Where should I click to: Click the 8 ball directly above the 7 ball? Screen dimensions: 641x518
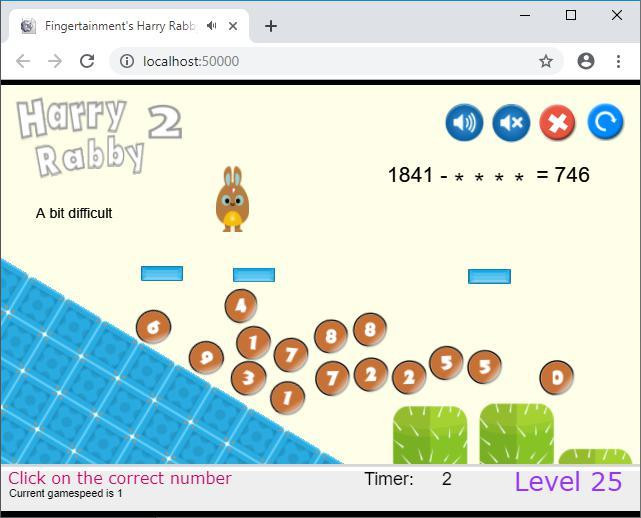tap(331, 336)
